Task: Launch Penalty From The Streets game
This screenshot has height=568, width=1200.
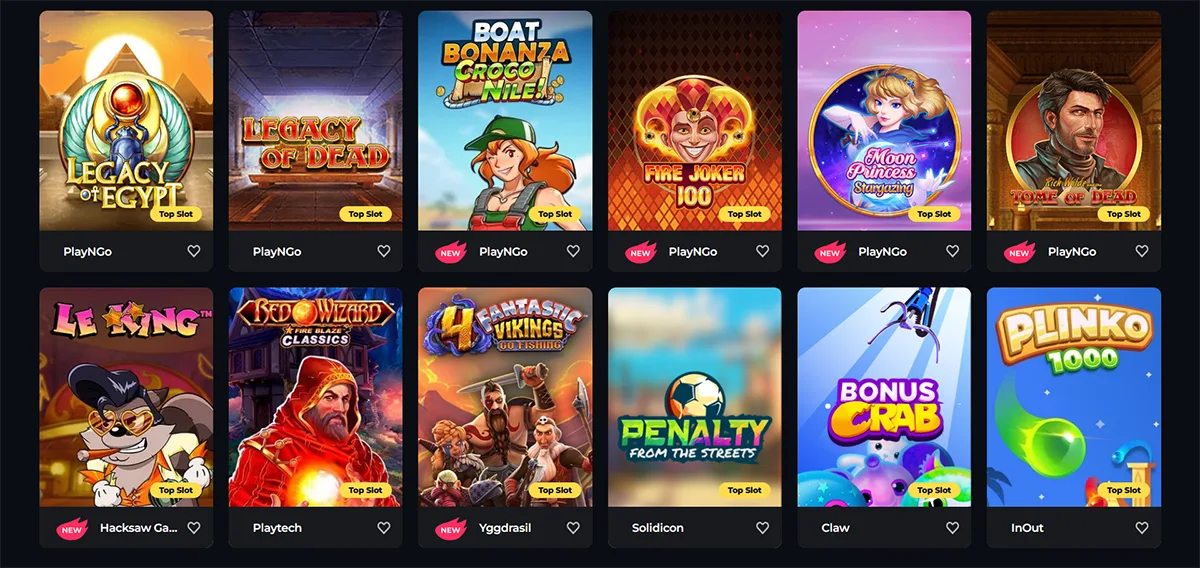Action: click(695, 397)
